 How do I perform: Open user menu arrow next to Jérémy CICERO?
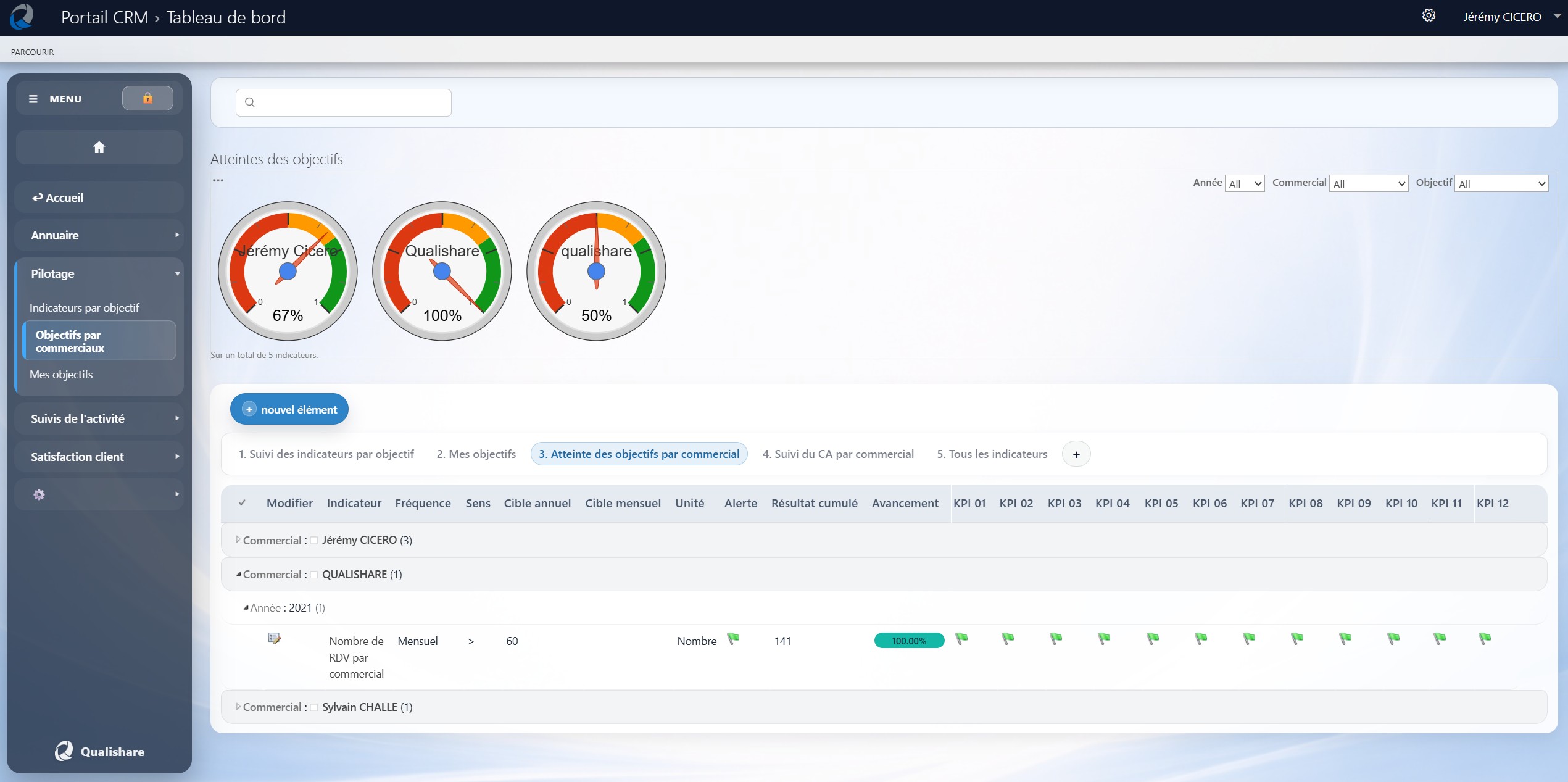[1557, 17]
